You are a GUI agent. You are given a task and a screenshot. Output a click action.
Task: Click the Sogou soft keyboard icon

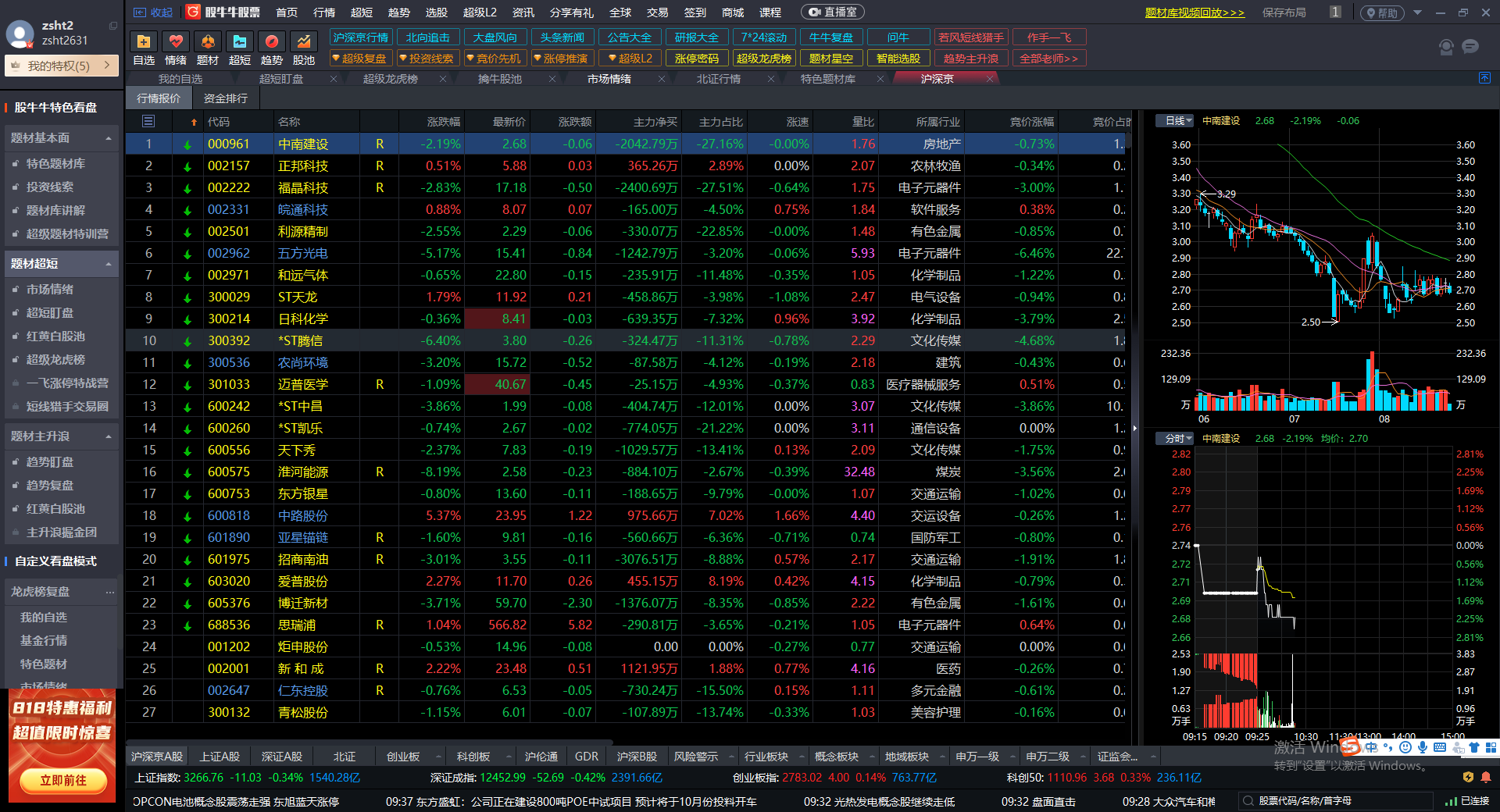click(x=1439, y=747)
